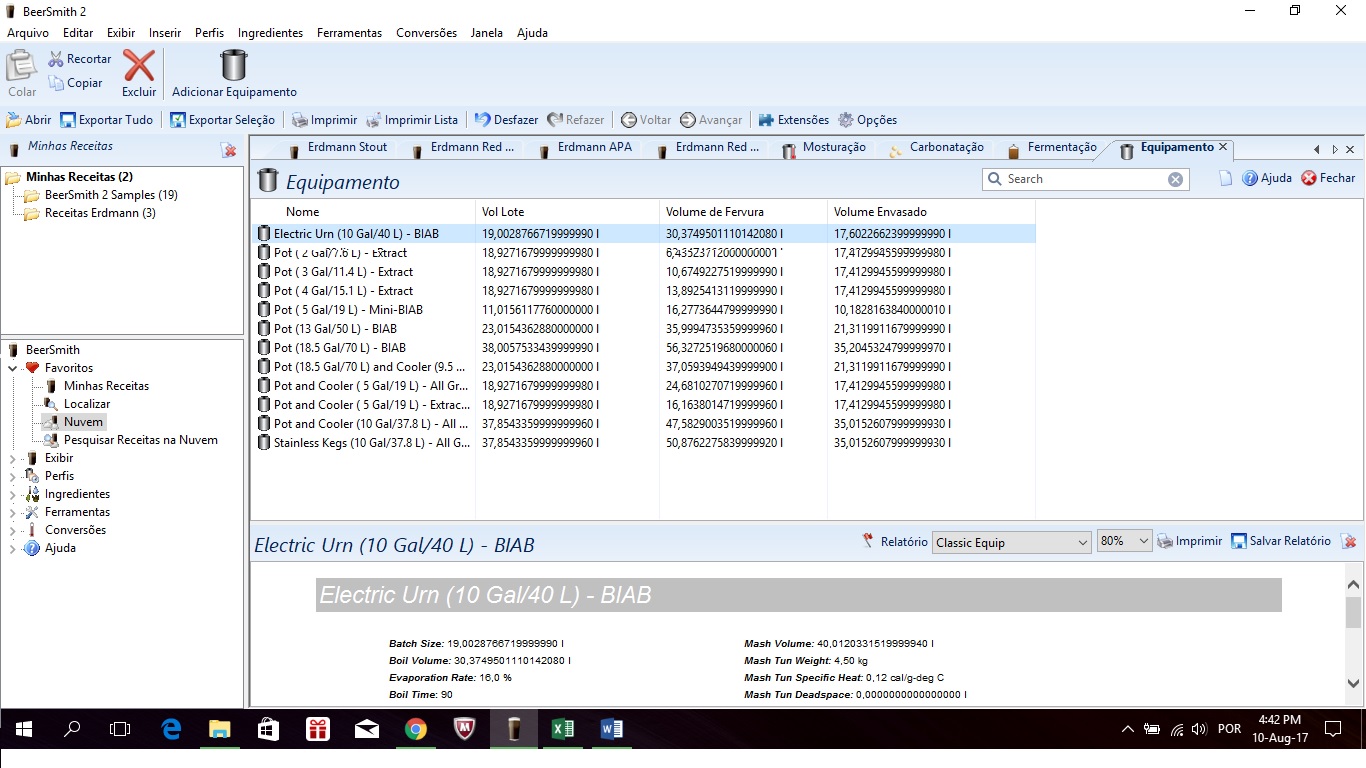1366x768 pixels.
Task: Click Imprimir Lista toolbar button
Action: [x=411, y=120]
